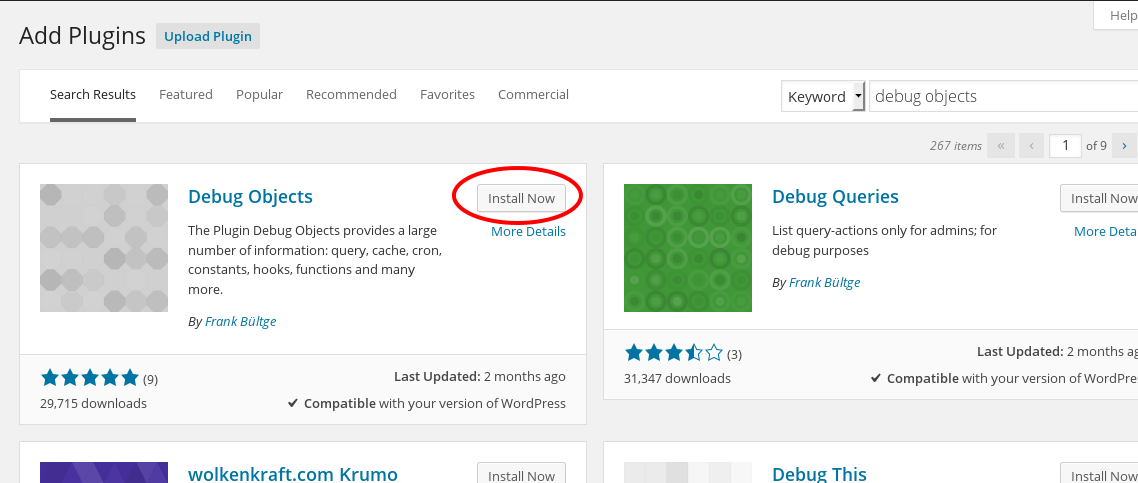Image resolution: width=1138 pixels, height=483 pixels.
Task: Switch to the Featured tab
Action: pos(186,94)
